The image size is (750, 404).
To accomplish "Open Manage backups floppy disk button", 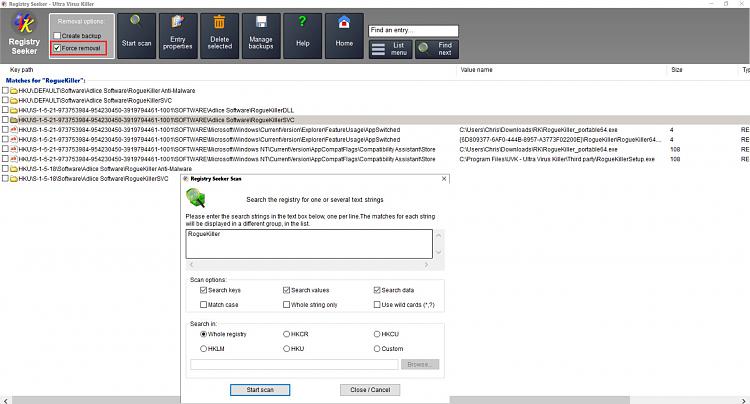I will 261,36.
